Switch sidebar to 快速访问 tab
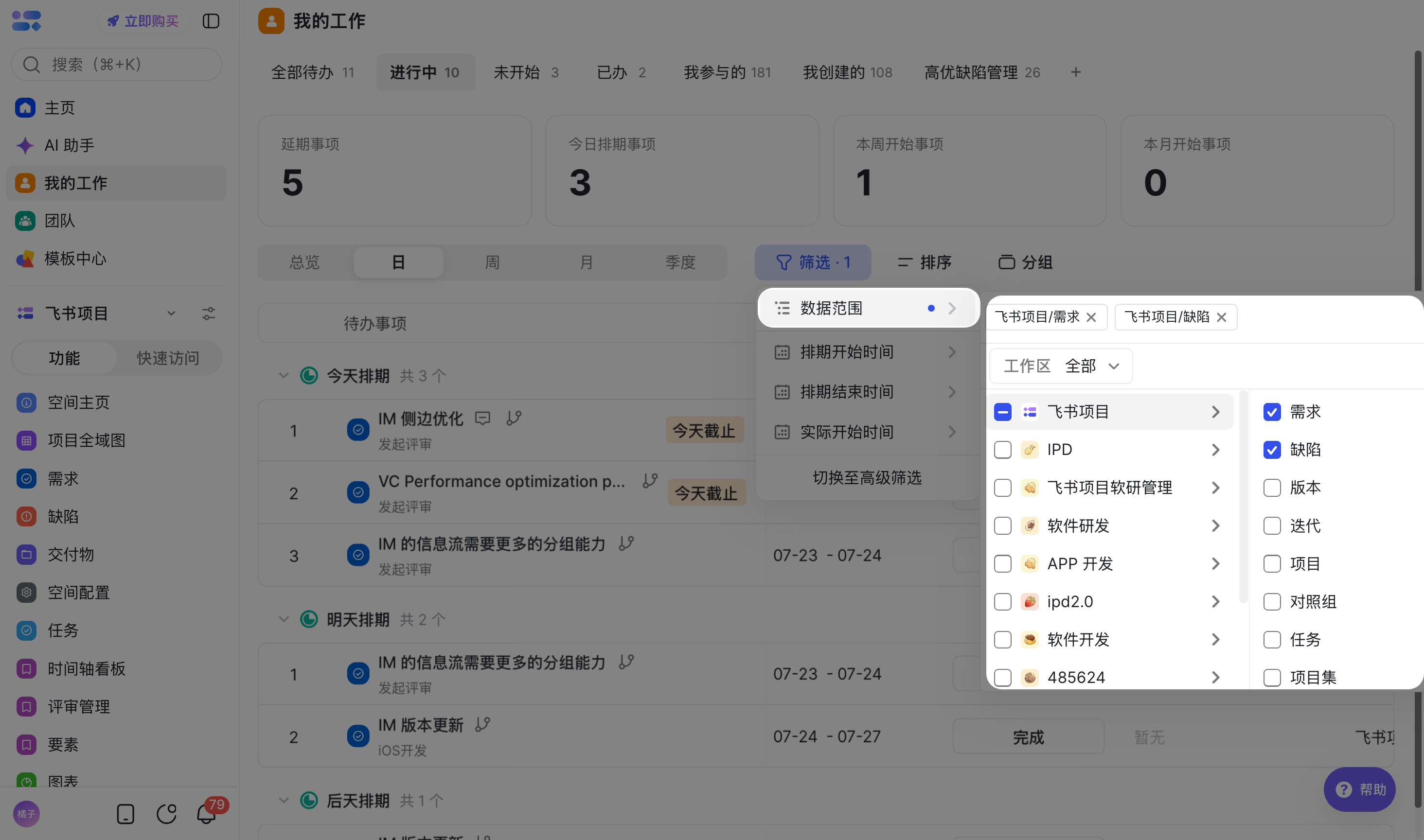Screen dimensions: 1424x840 (x=168, y=358)
